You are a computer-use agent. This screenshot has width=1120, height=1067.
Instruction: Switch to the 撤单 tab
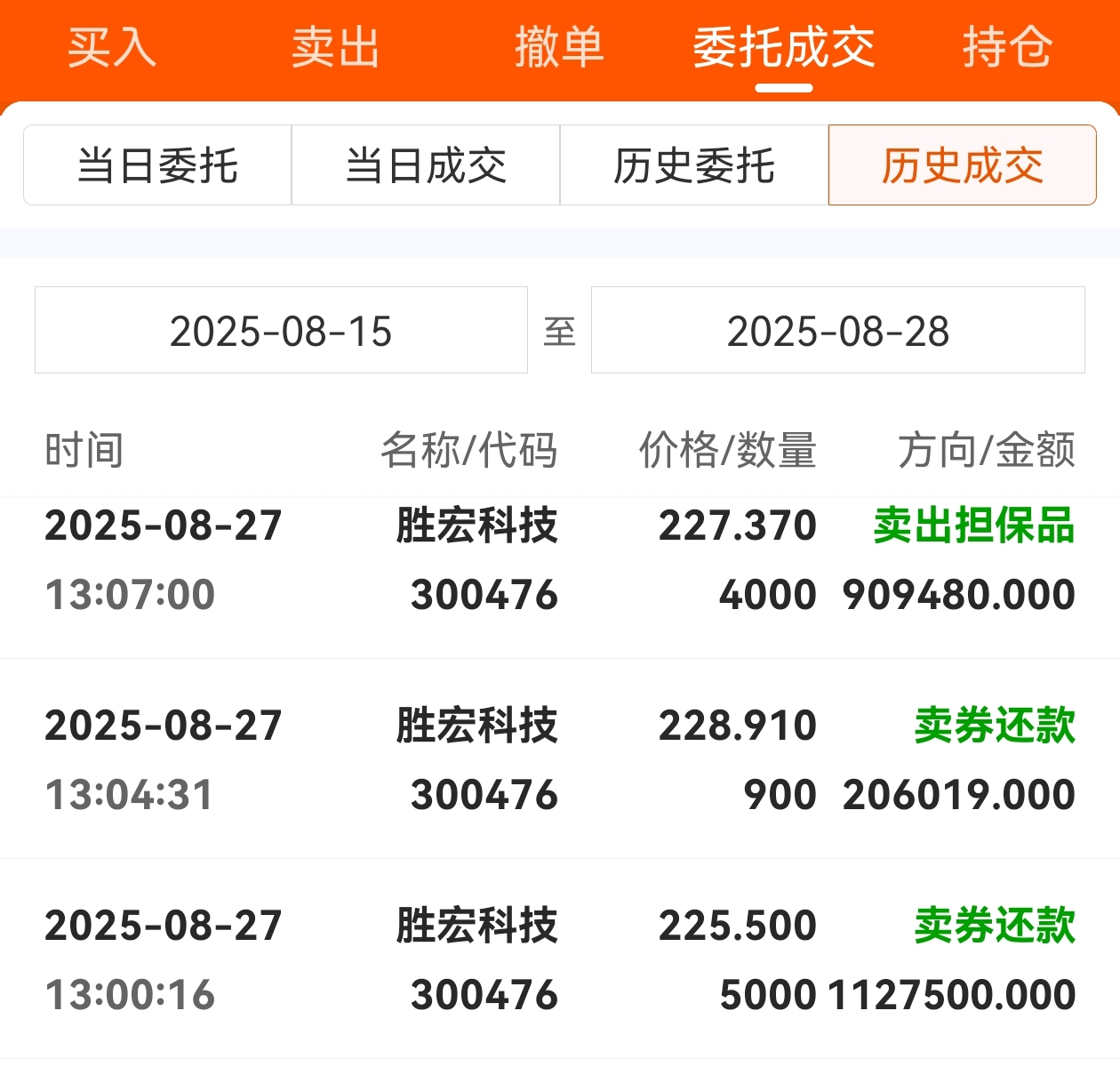pos(559,47)
